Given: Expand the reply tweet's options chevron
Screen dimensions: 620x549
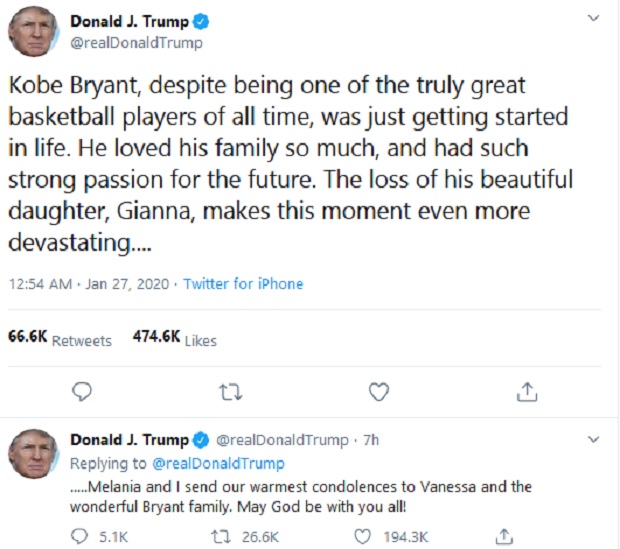Looking at the screenshot, I should pyautogui.click(x=593, y=440).
